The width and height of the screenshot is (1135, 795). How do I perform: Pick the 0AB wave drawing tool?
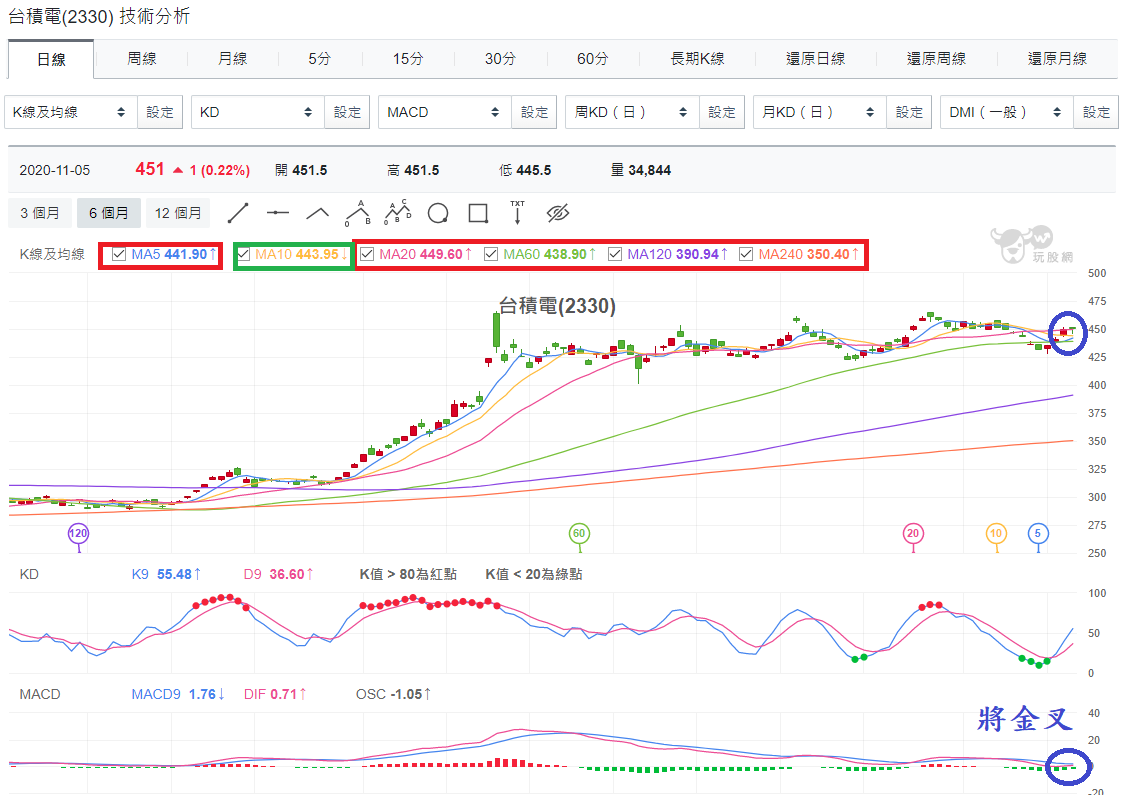(x=358, y=213)
